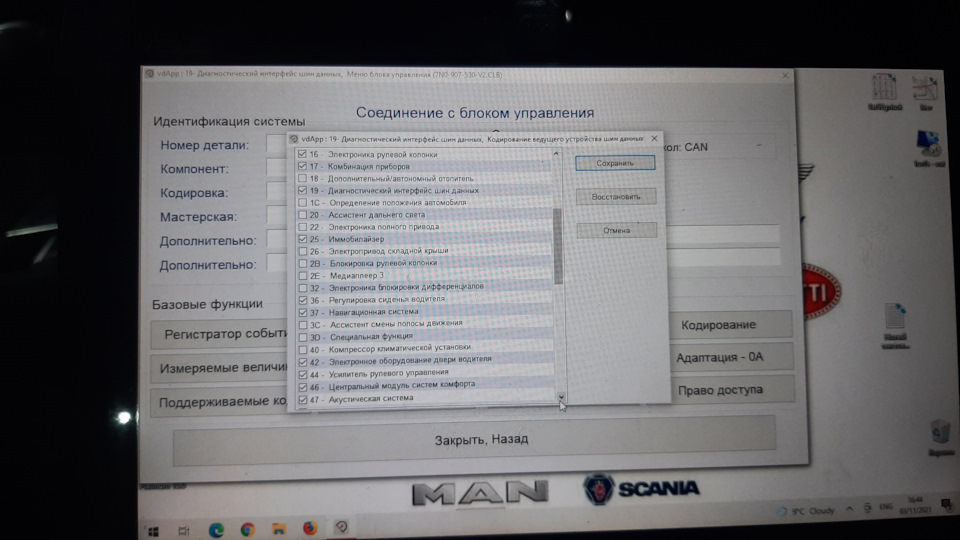
Task: Click the Идентификация системы label
Action: (229, 121)
